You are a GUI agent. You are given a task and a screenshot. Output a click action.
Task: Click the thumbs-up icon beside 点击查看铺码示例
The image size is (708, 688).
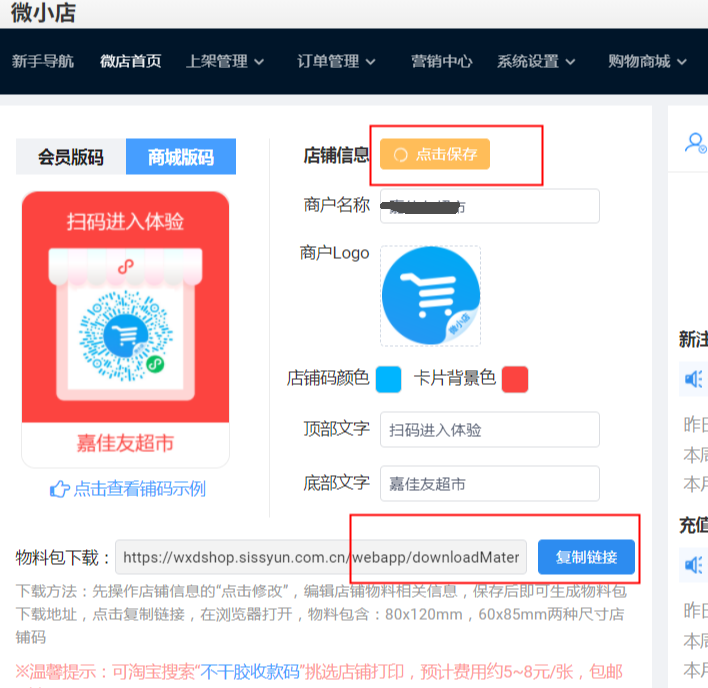(x=60, y=489)
